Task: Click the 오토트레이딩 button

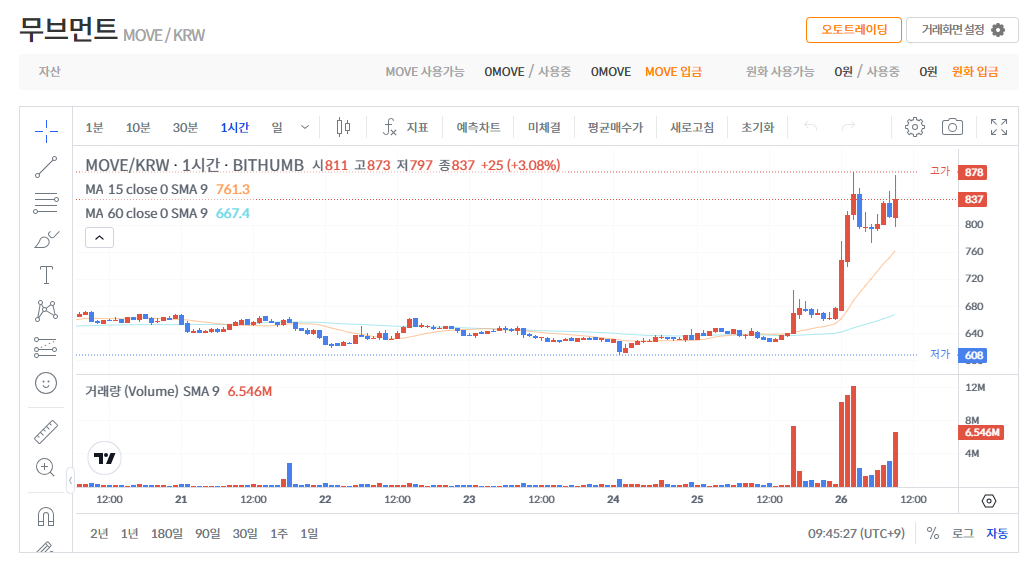Action: pos(853,30)
